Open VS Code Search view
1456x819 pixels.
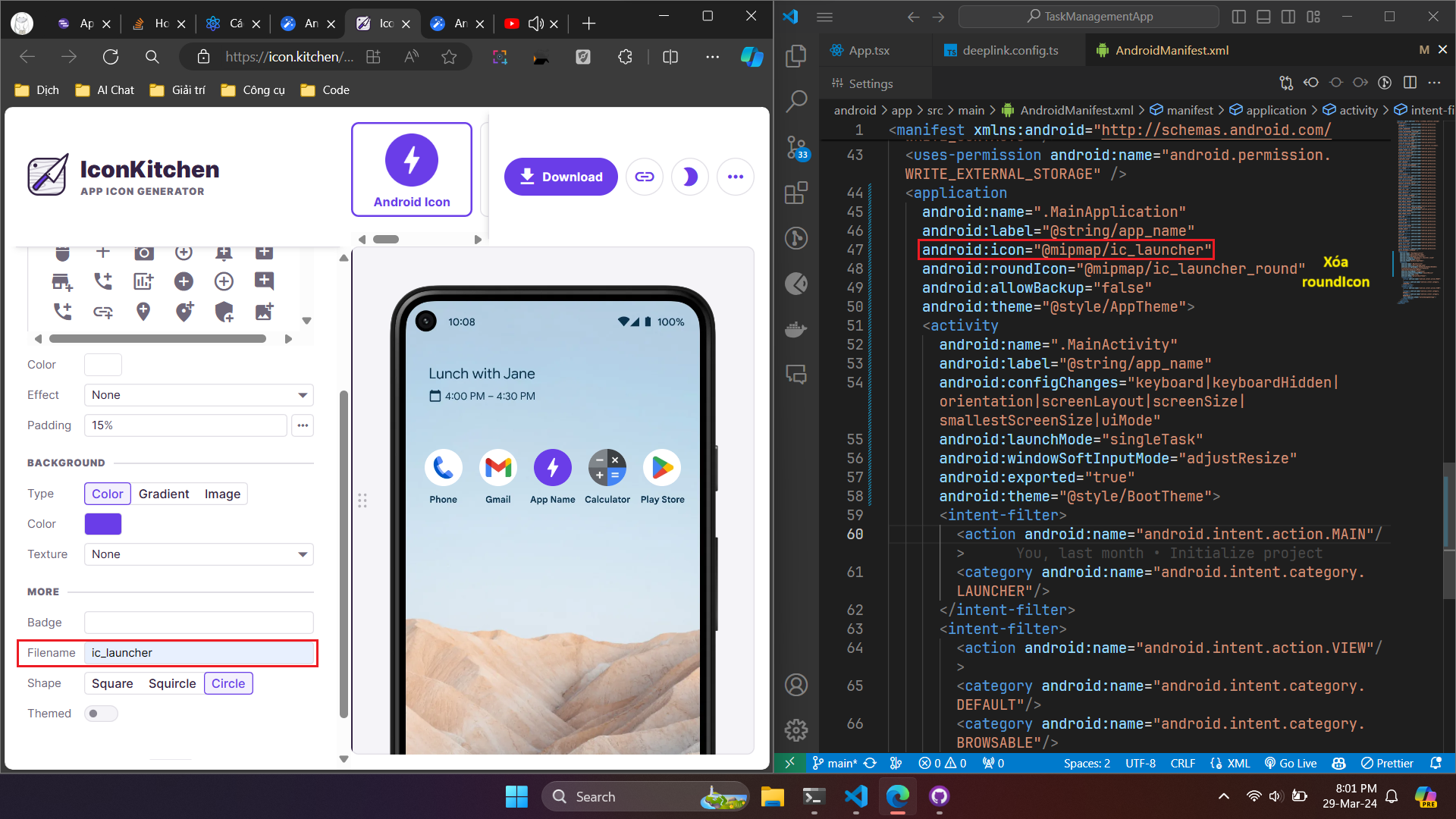coord(796,101)
